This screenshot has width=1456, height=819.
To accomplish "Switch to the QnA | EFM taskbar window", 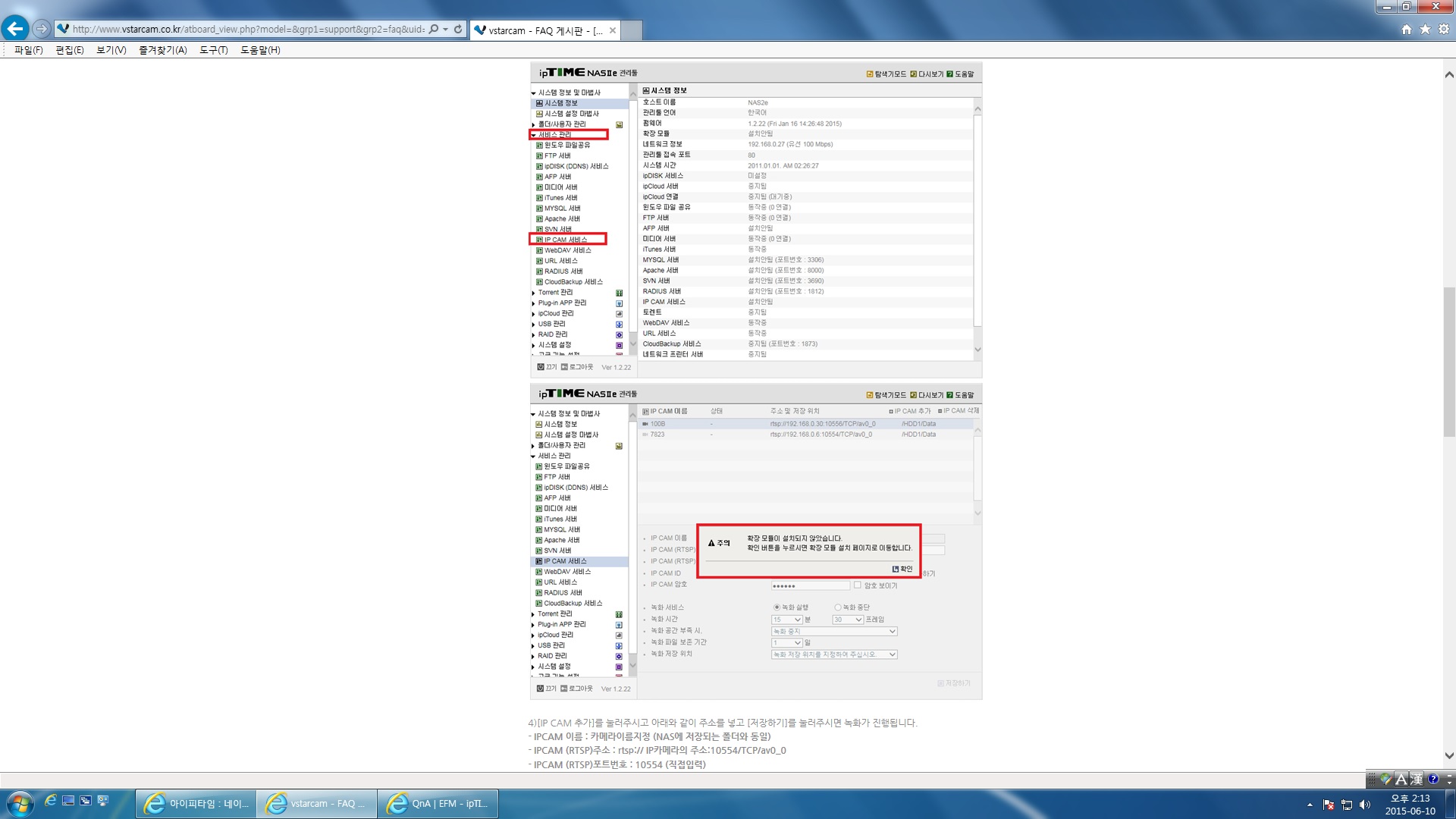I will click(438, 804).
